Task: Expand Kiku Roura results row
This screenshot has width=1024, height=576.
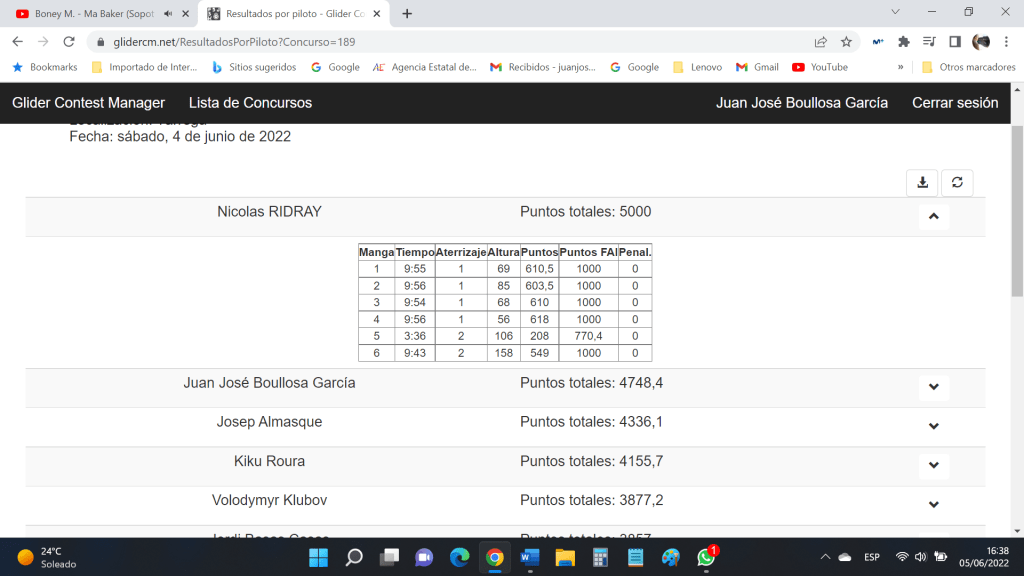Action: pos(933,465)
